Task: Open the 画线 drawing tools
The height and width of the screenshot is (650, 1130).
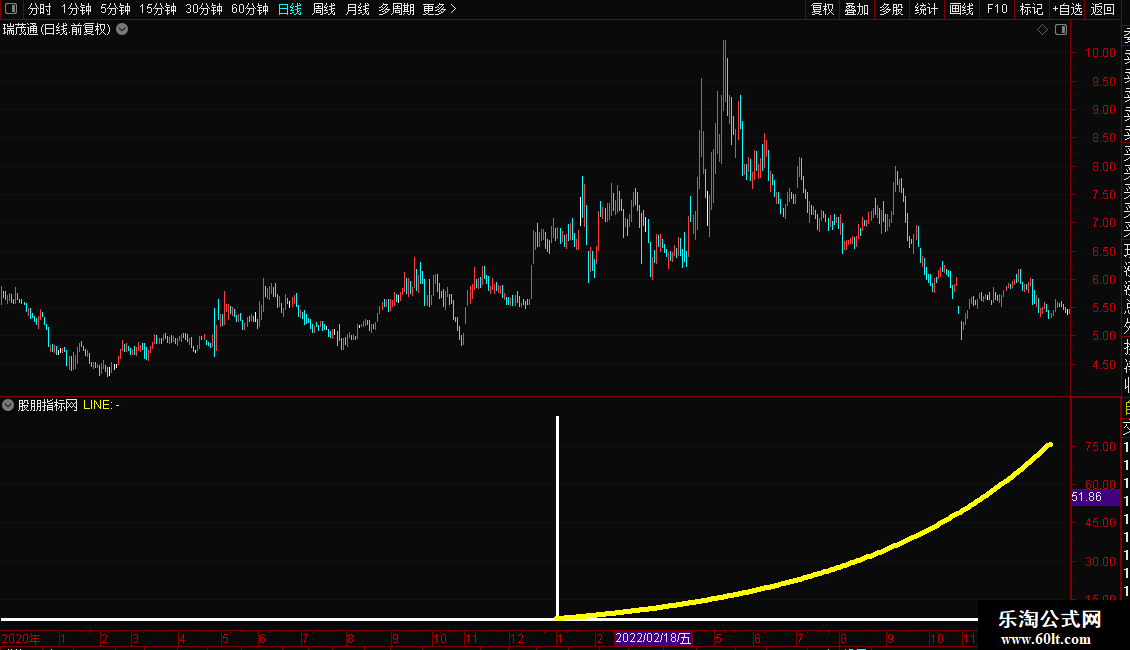Action: pyautogui.click(x=961, y=9)
